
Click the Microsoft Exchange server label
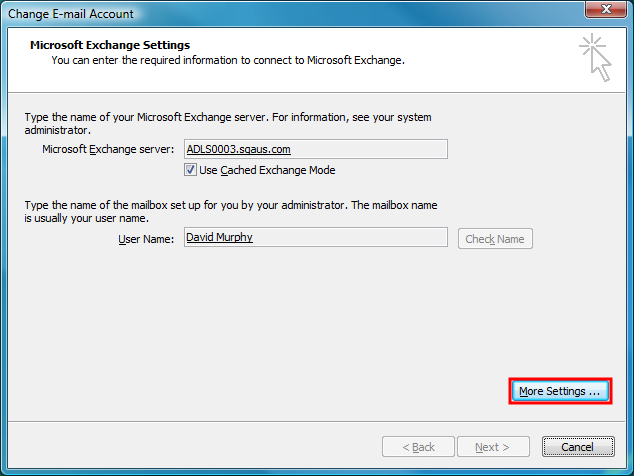click(x=108, y=149)
